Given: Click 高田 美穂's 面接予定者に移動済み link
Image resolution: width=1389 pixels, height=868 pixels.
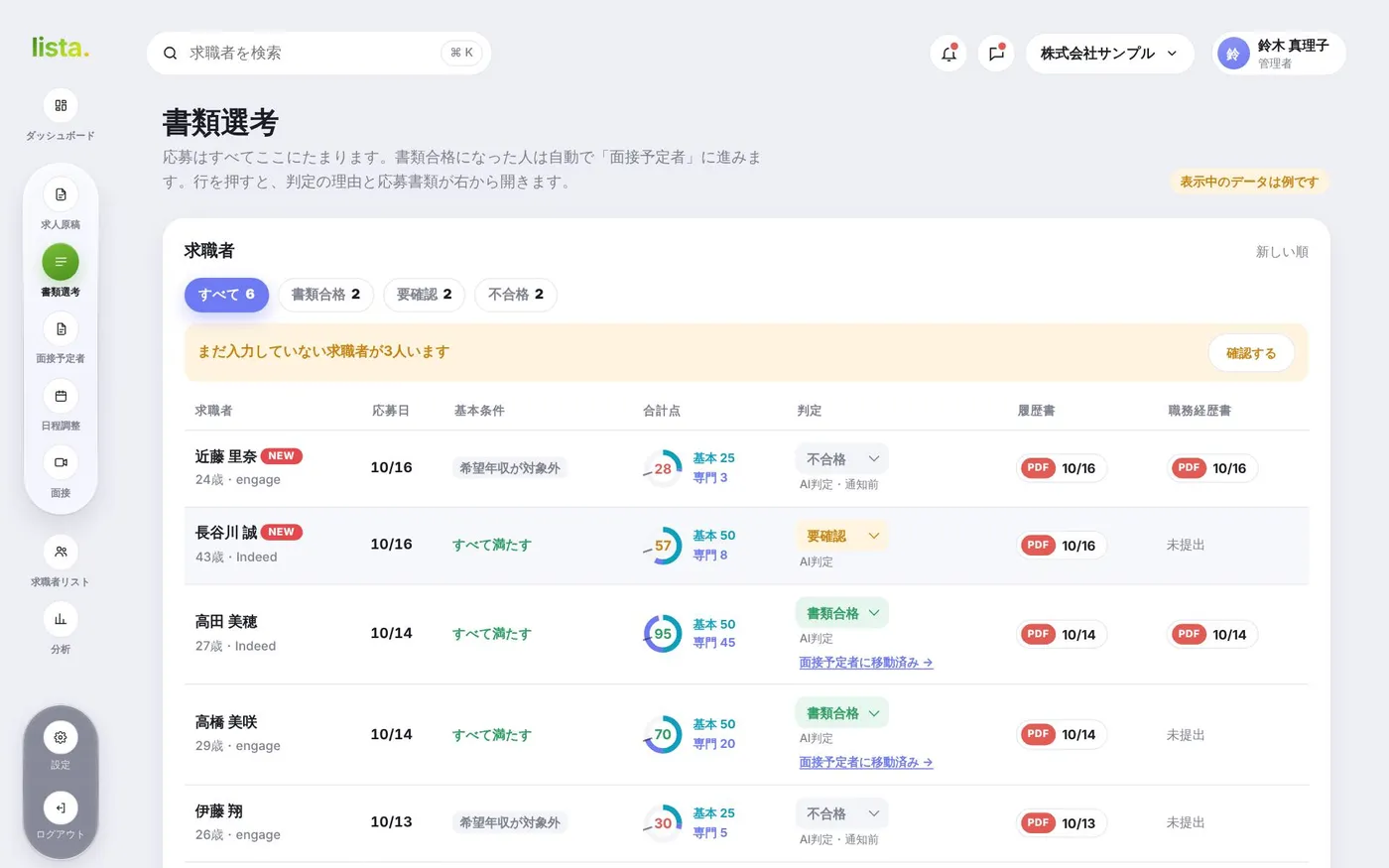Looking at the screenshot, I should (866, 663).
